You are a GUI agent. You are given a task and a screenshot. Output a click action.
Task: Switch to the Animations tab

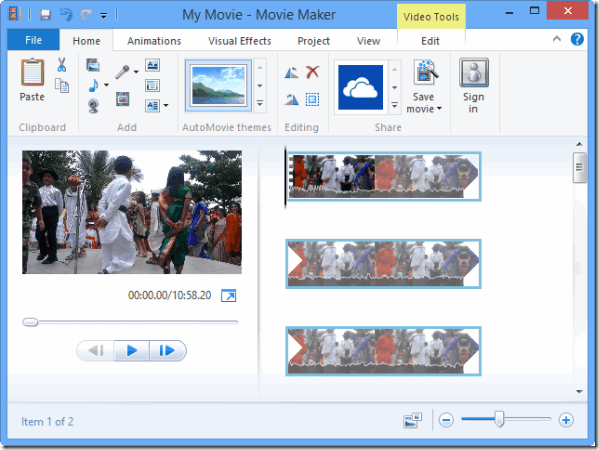154,41
